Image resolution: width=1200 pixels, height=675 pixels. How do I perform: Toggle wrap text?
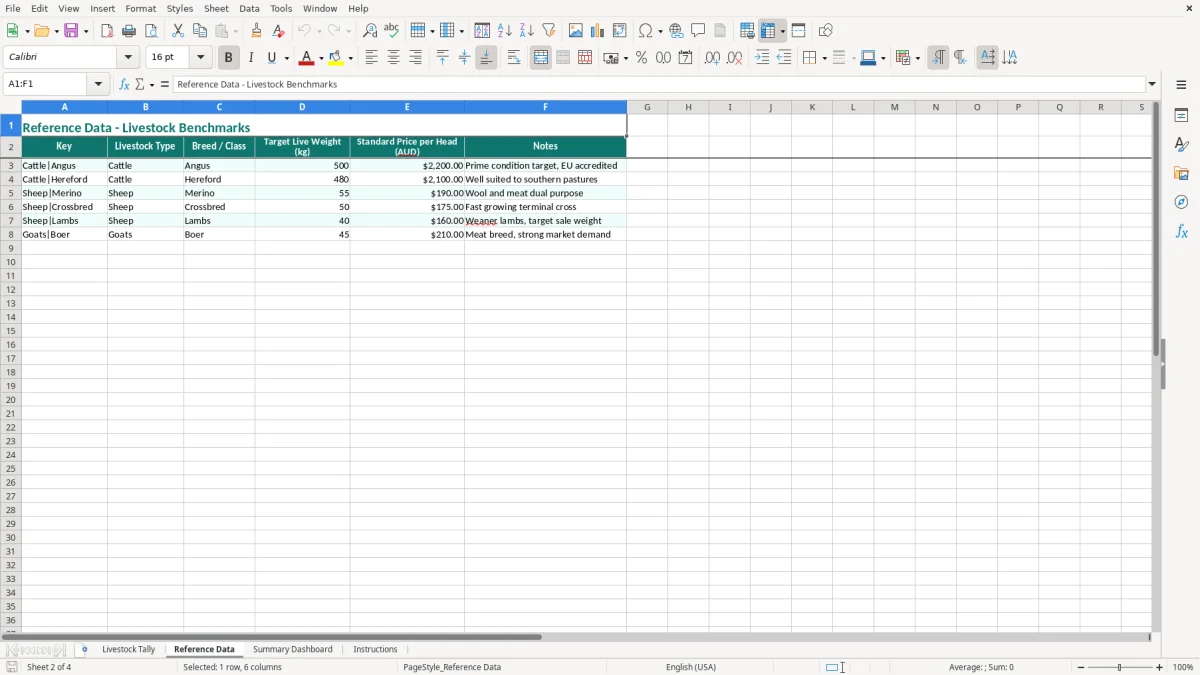pos(514,58)
